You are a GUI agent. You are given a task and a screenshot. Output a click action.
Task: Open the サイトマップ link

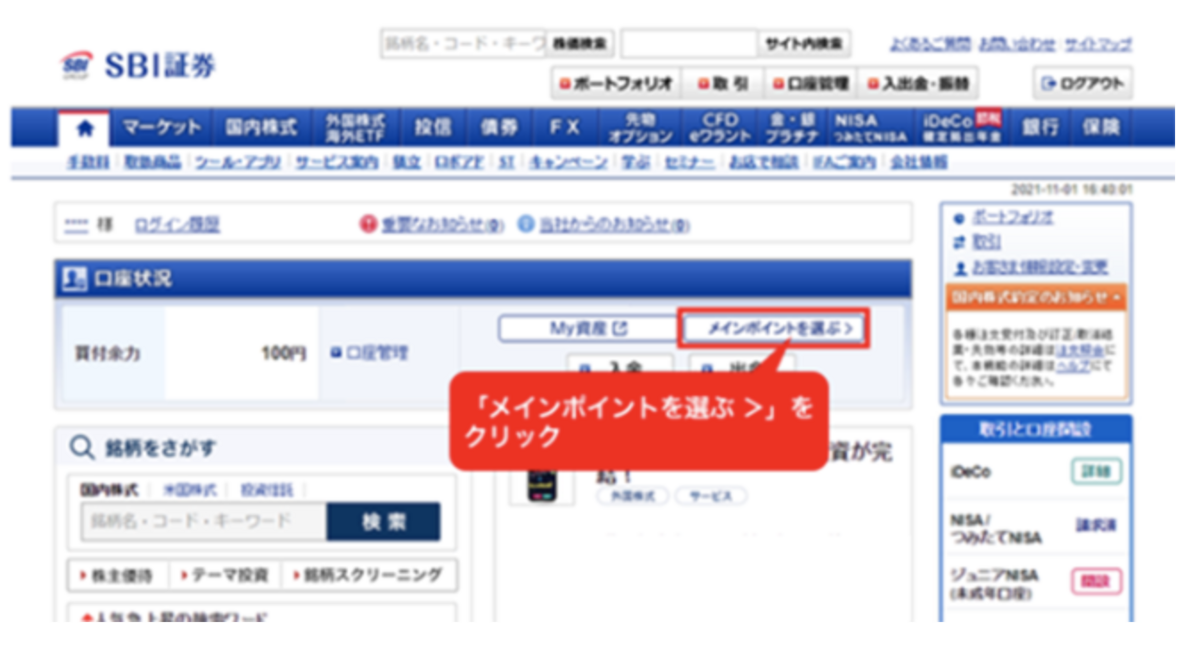[x=1098, y=44]
